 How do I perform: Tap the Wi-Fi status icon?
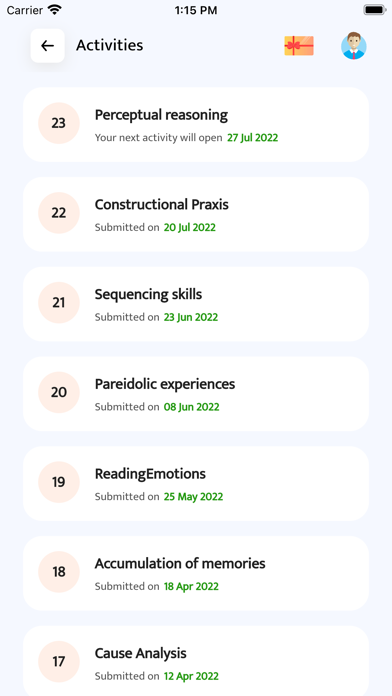point(55,10)
